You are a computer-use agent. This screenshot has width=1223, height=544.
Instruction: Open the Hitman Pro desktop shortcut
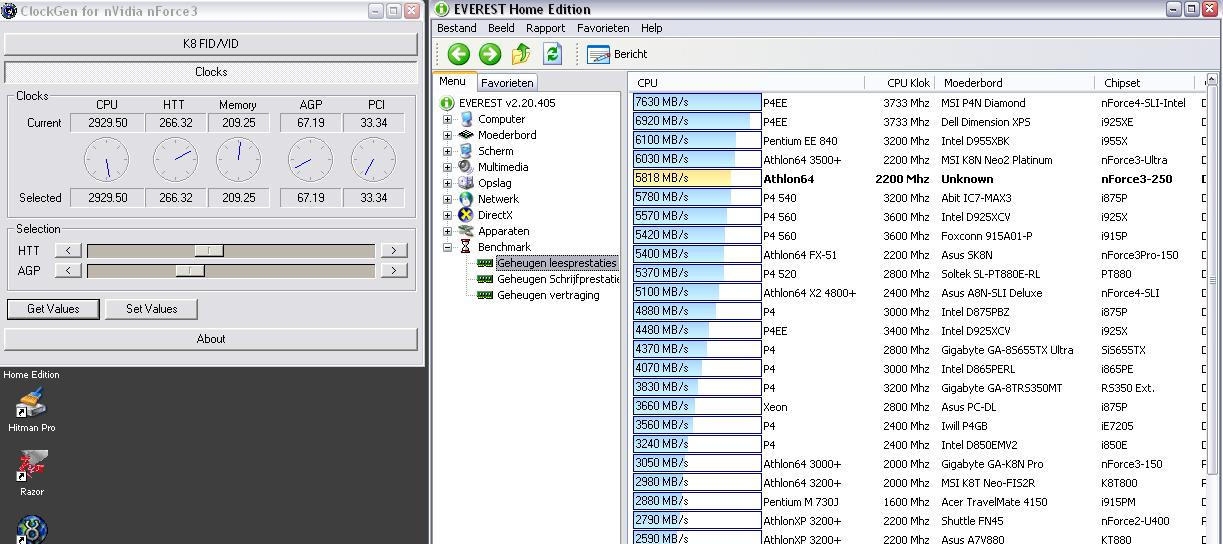(32, 403)
